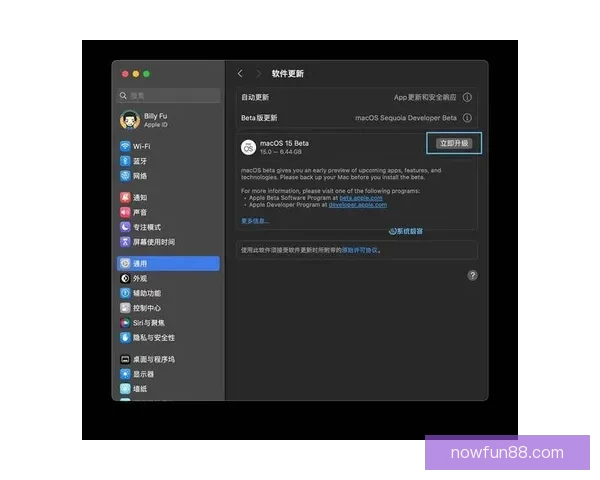The width and height of the screenshot is (600, 480).
Task: Open the Notifications (通知) bell icon
Action: click(125, 198)
